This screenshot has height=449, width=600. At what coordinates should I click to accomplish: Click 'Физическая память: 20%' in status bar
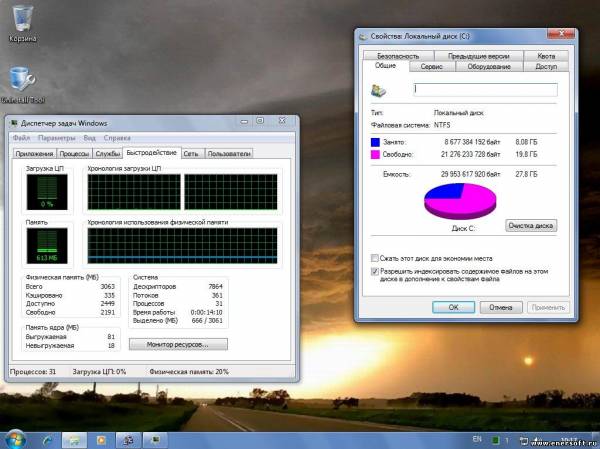click(189, 372)
